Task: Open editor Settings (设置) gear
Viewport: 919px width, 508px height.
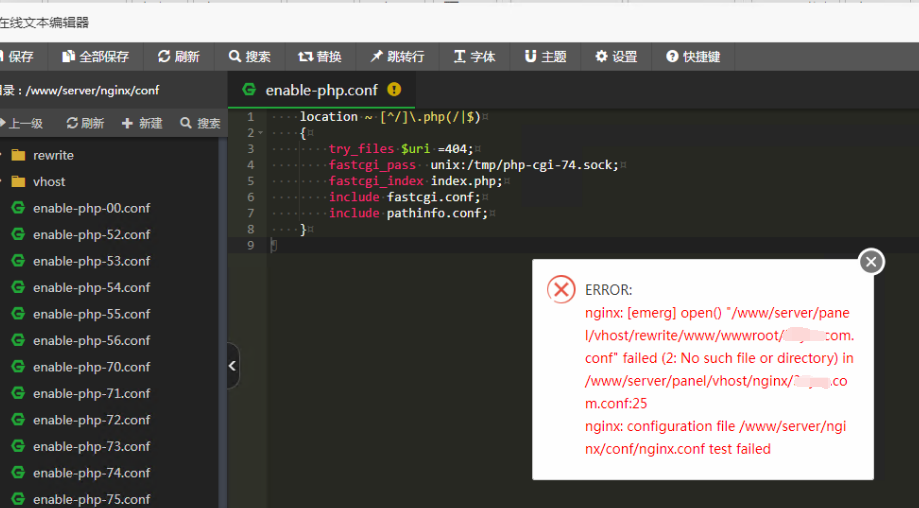Action: [616, 57]
